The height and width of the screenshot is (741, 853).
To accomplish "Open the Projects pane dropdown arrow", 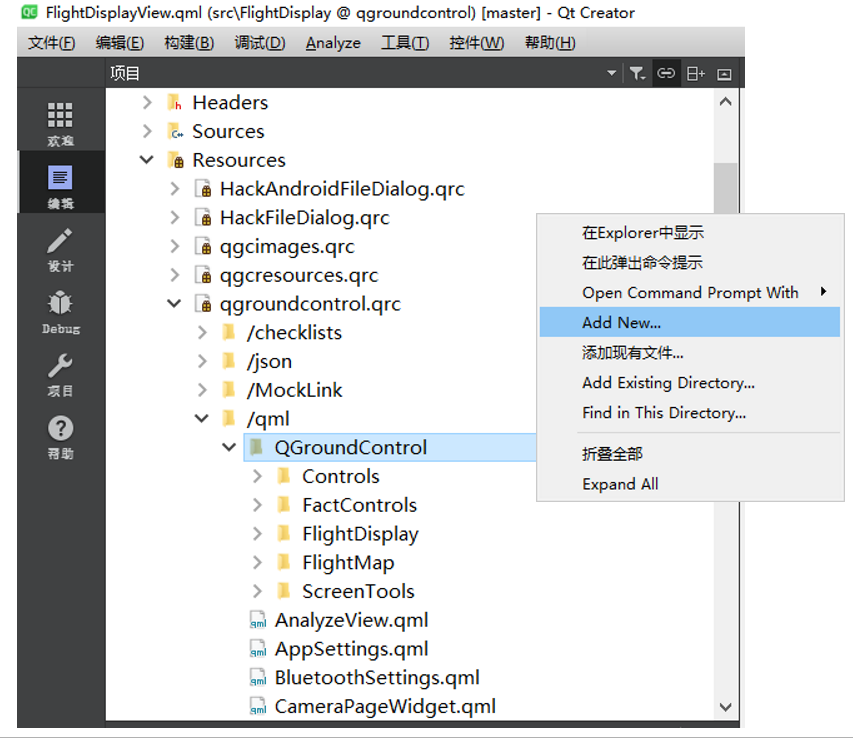I will 611,73.
